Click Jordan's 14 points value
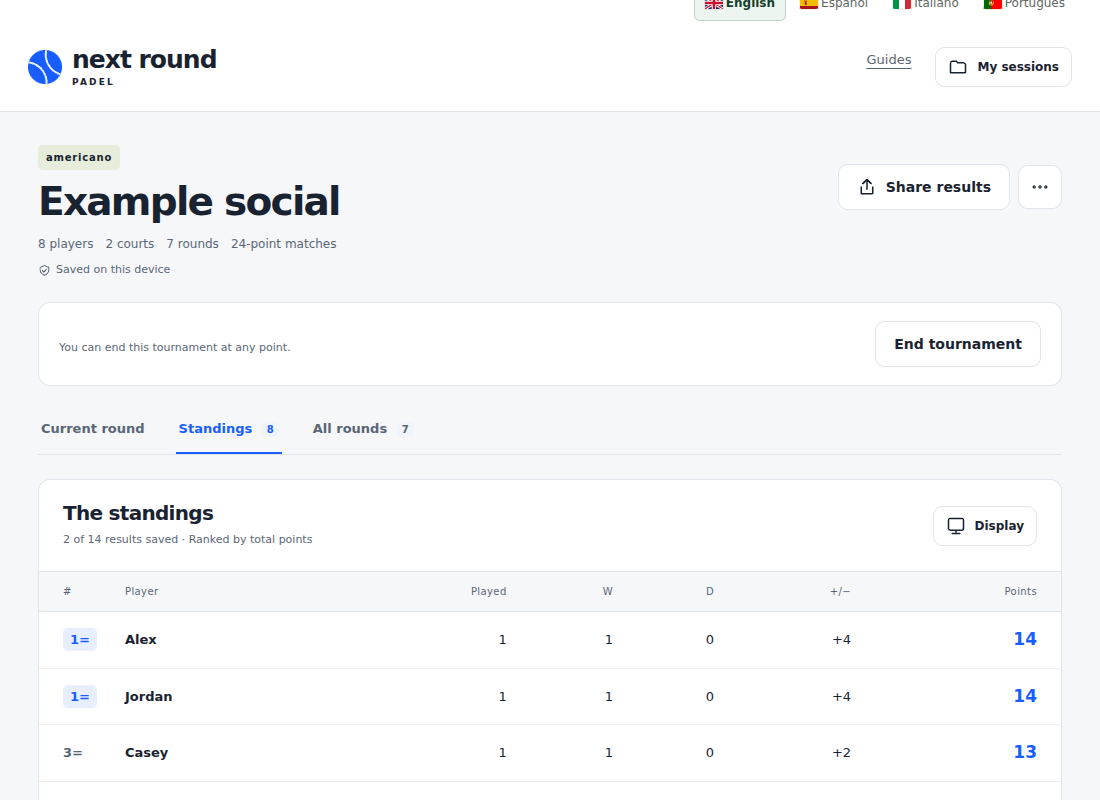This screenshot has width=1100, height=800. 1025,695
